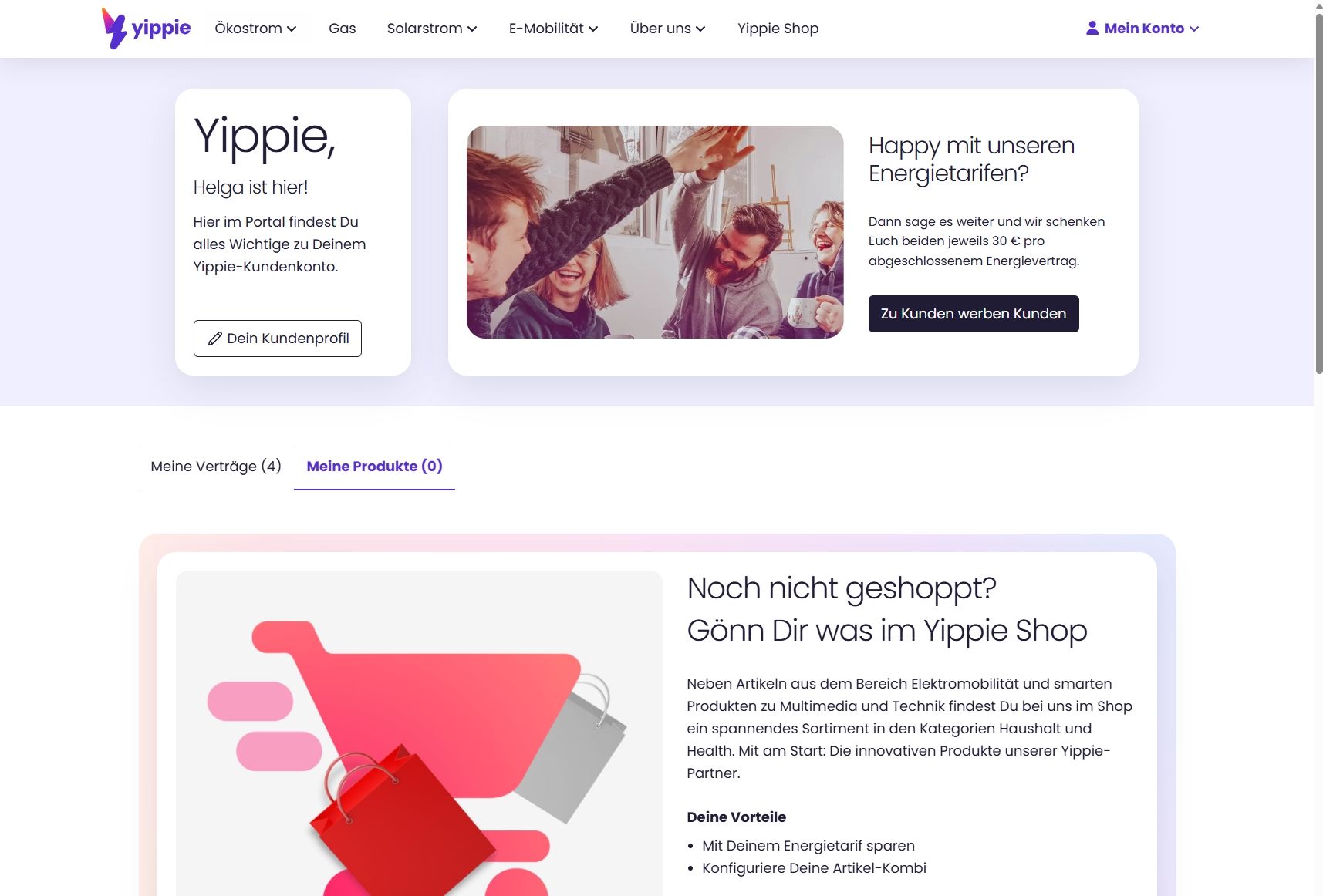Click the Yippie lightning bolt logo
This screenshot has height=896, width=1323.
pyautogui.click(x=114, y=29)
